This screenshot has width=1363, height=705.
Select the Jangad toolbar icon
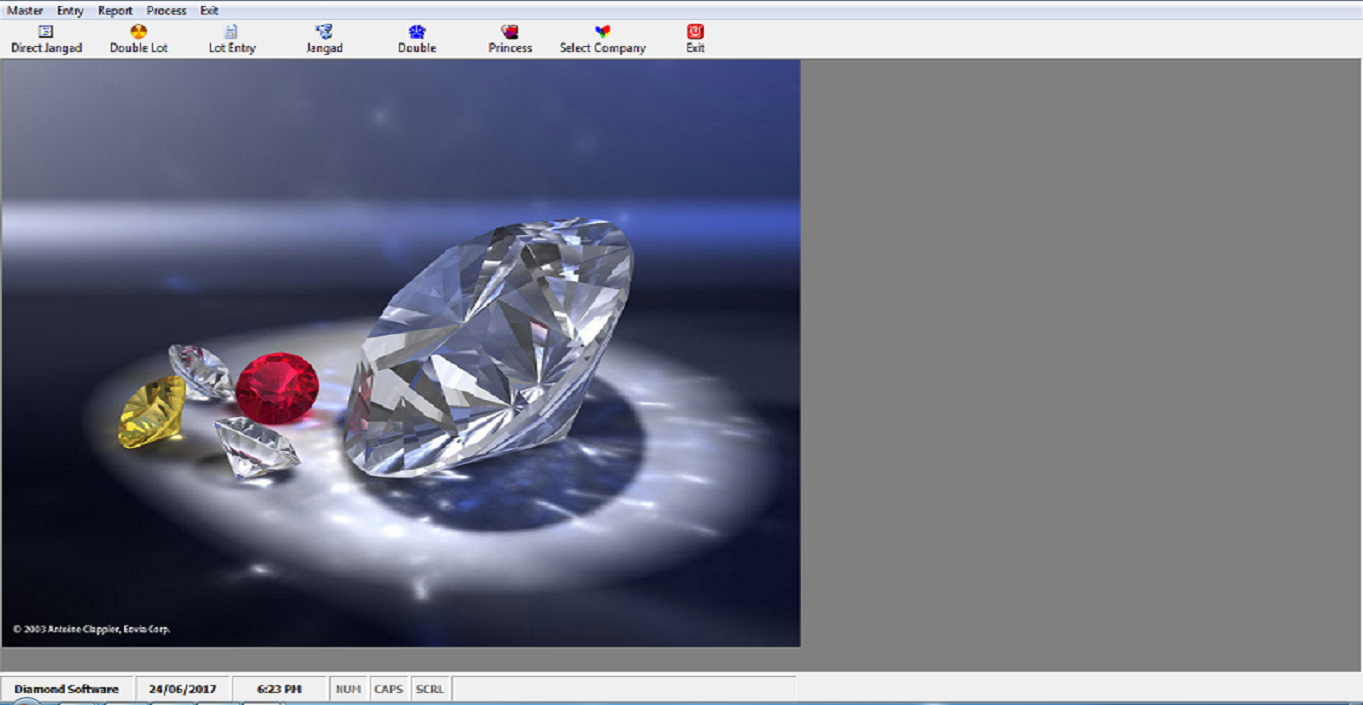tap(324, 39)
